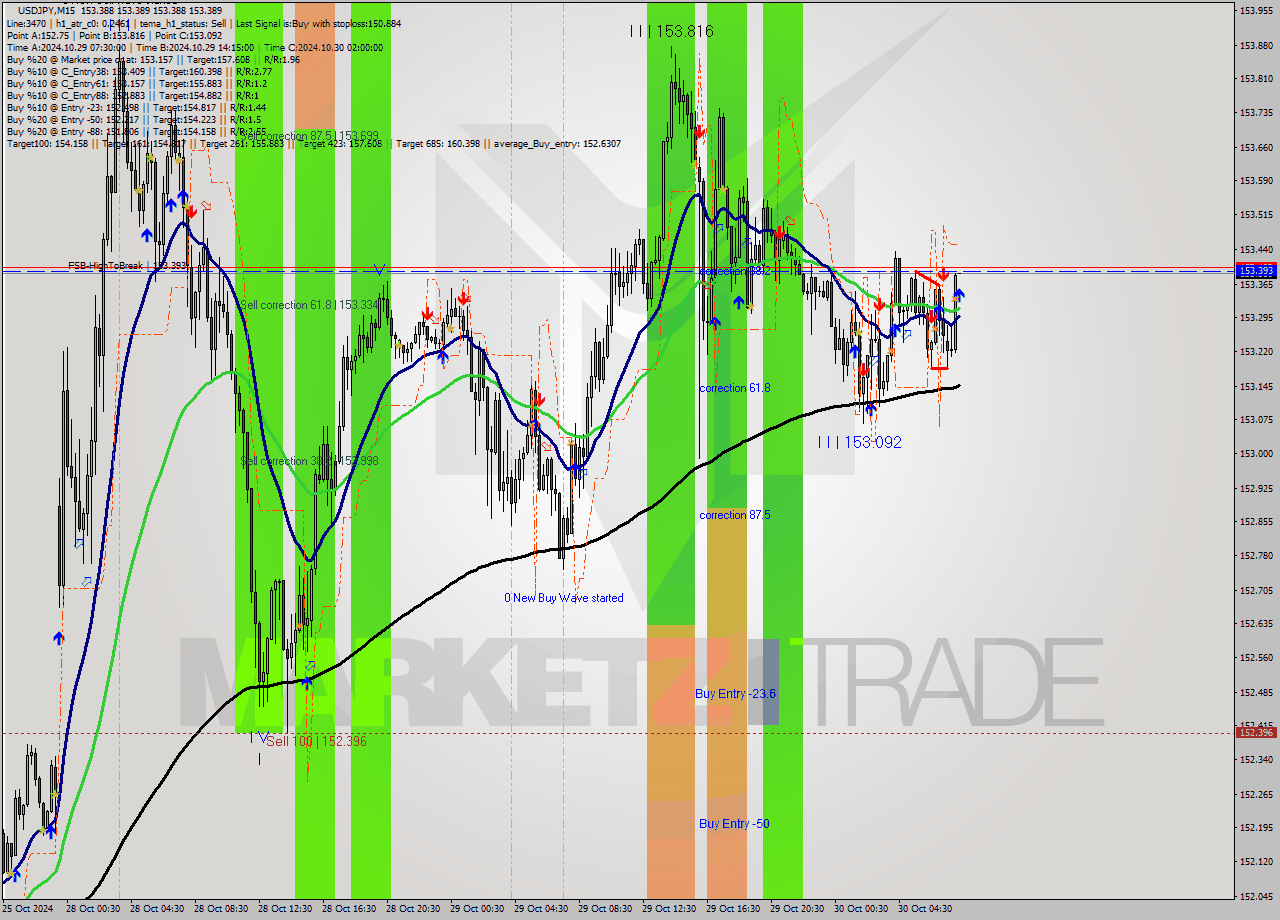Viewport: 1280px width, 920px height.
Task: Click the '29 Oct 20:30' time axis label
Action: click(796, 909)
